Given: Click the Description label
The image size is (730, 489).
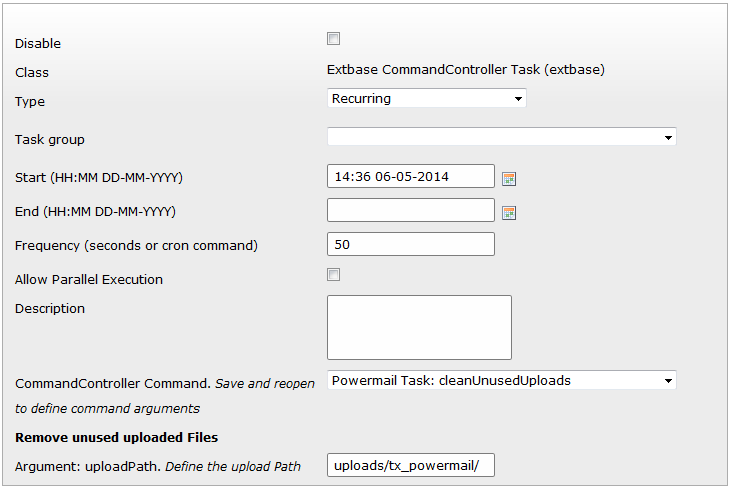Looking at the screenshot, I should (50, 309).
